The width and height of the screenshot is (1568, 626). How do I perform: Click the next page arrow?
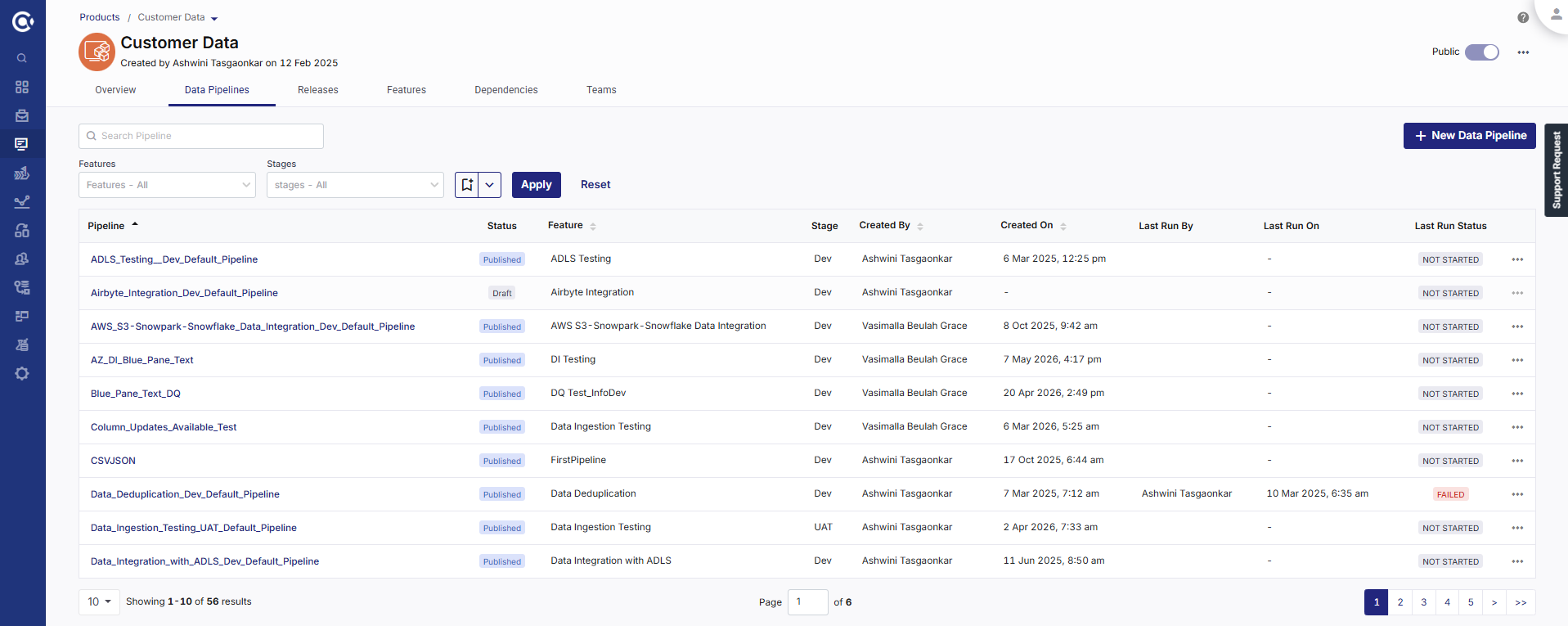click(x=1494, y=602)
